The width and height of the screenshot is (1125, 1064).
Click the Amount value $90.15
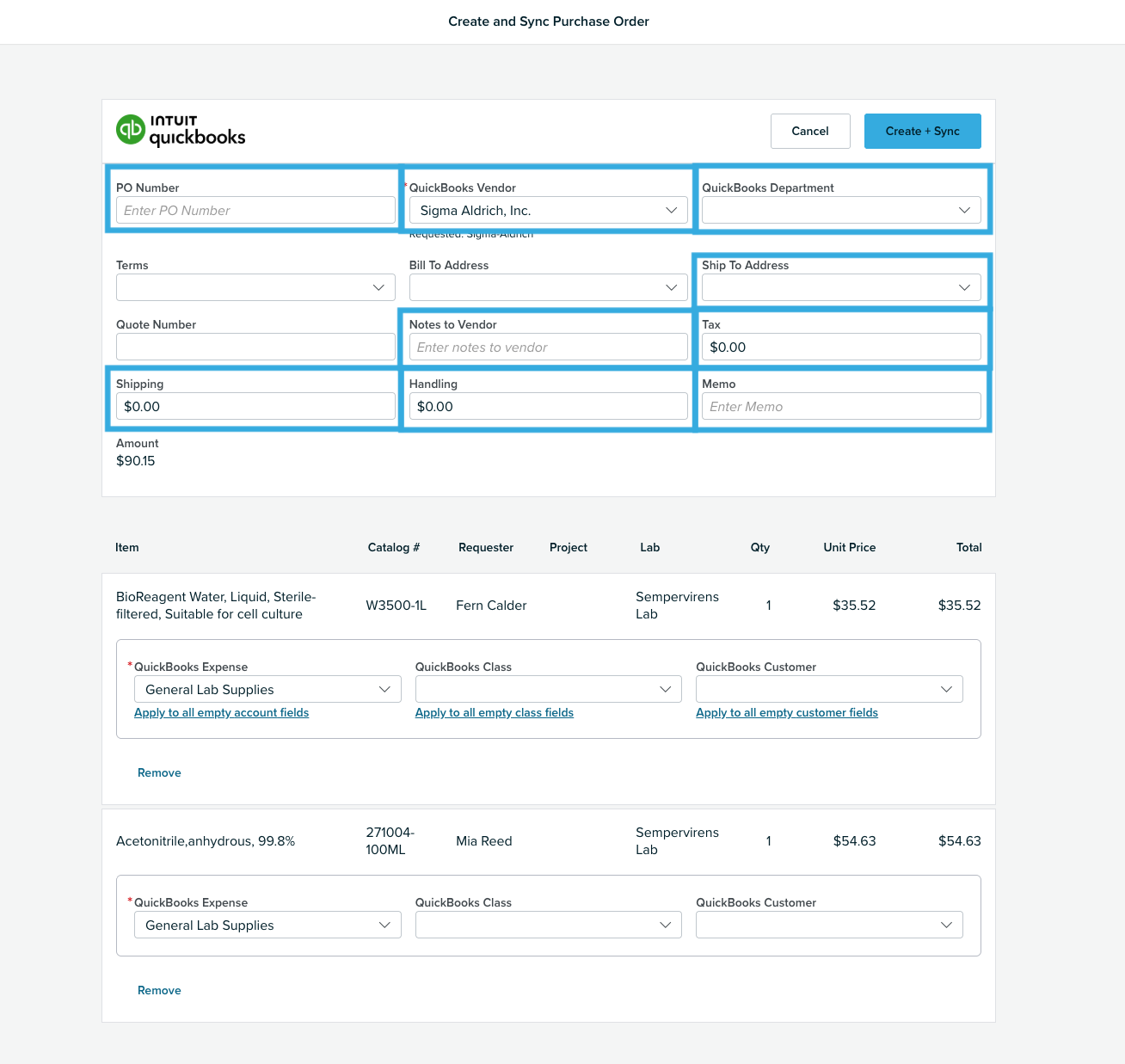coord(136,461)
